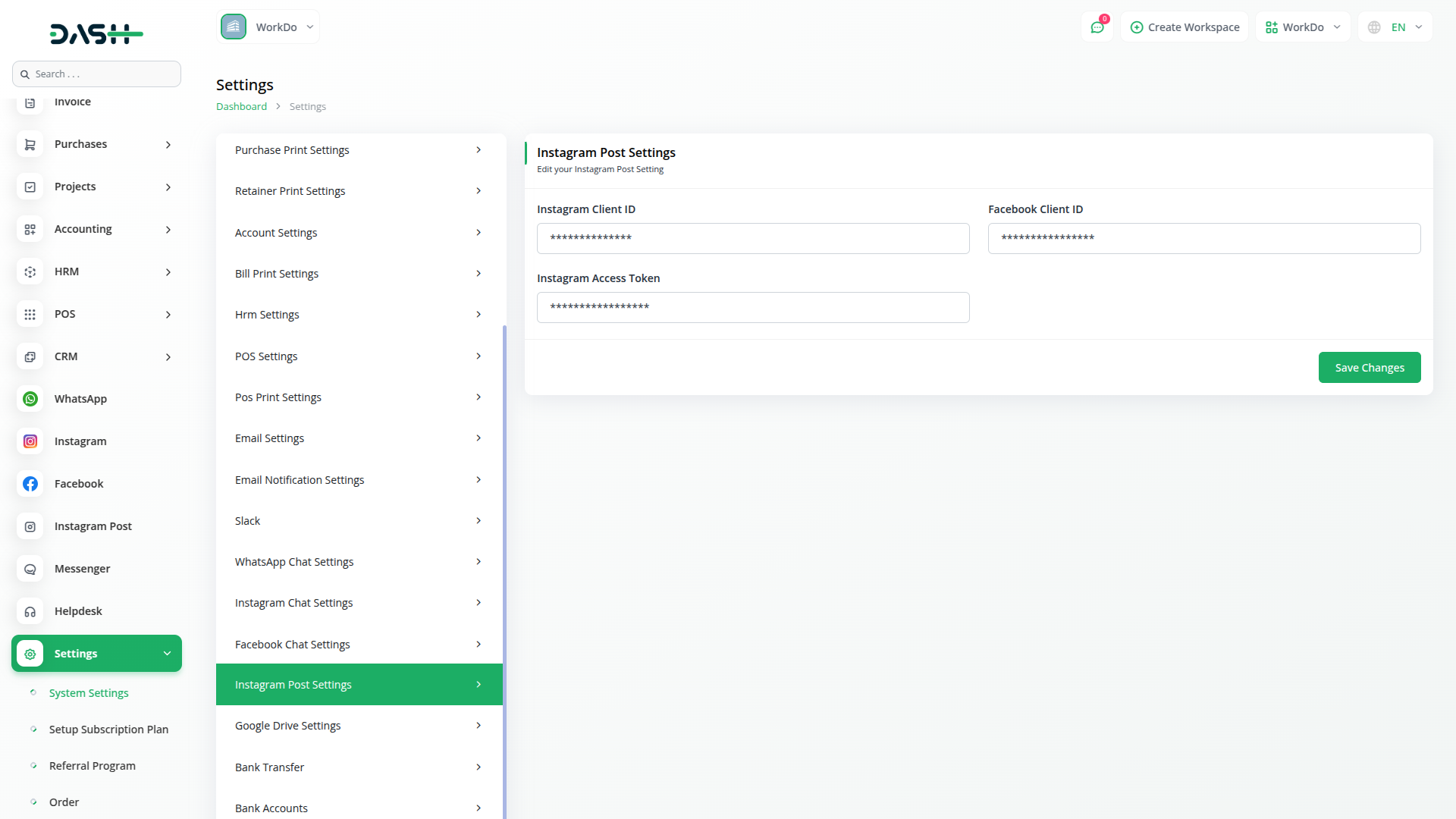Image resolution: width=1456 pixels, height=819 pixels.
Task: Click the Save Changes button
Action: 1369,368
